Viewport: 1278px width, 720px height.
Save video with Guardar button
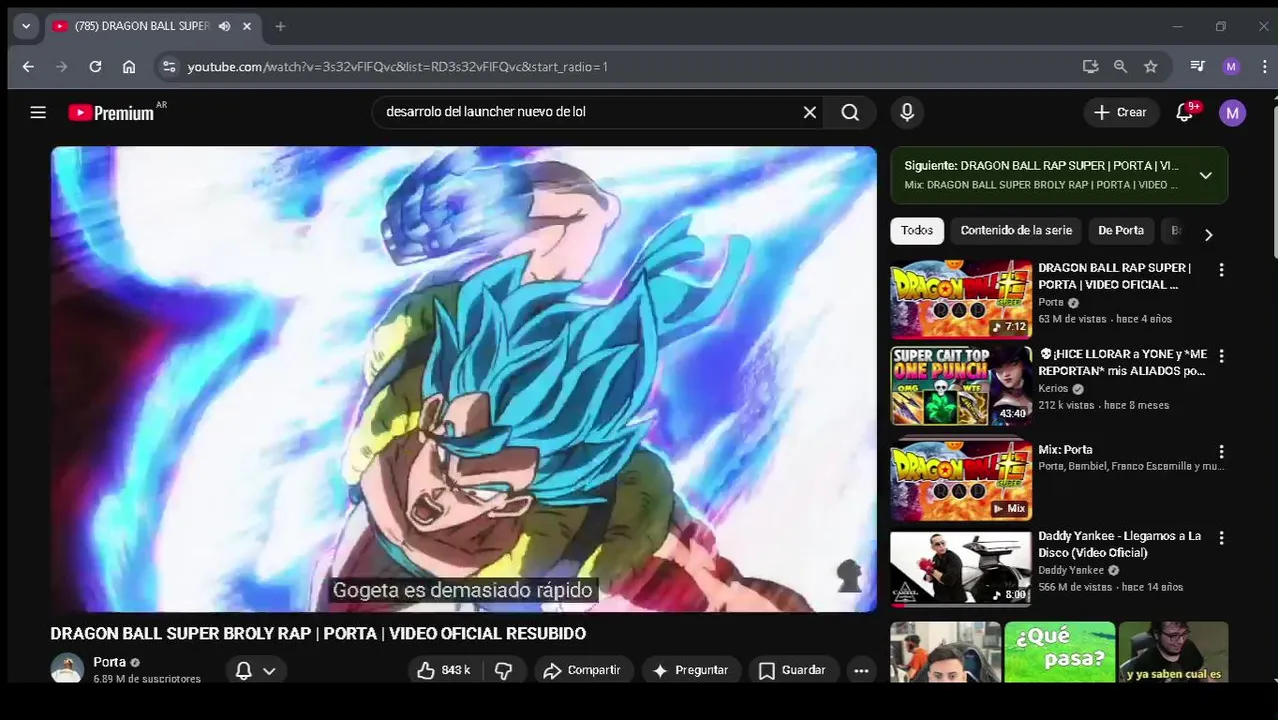coord(792,670)
